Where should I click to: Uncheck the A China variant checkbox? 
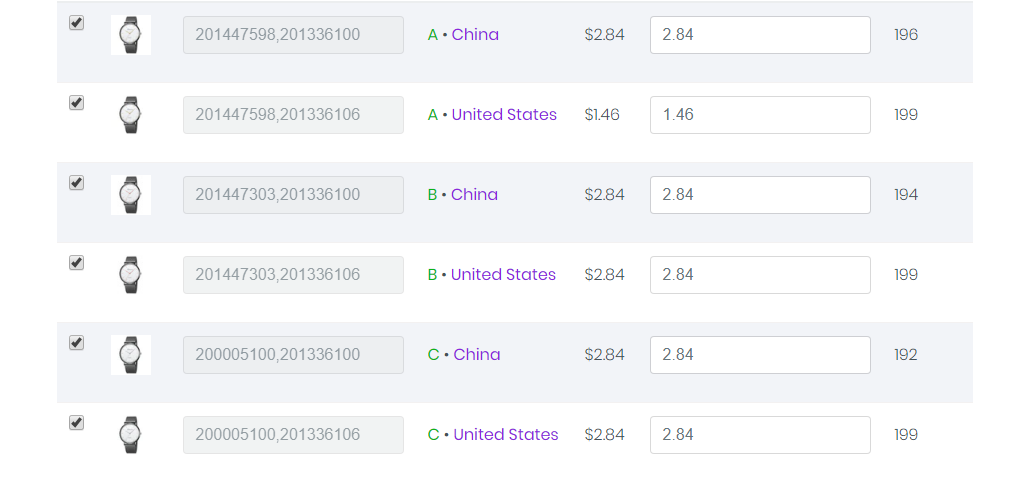76,23
